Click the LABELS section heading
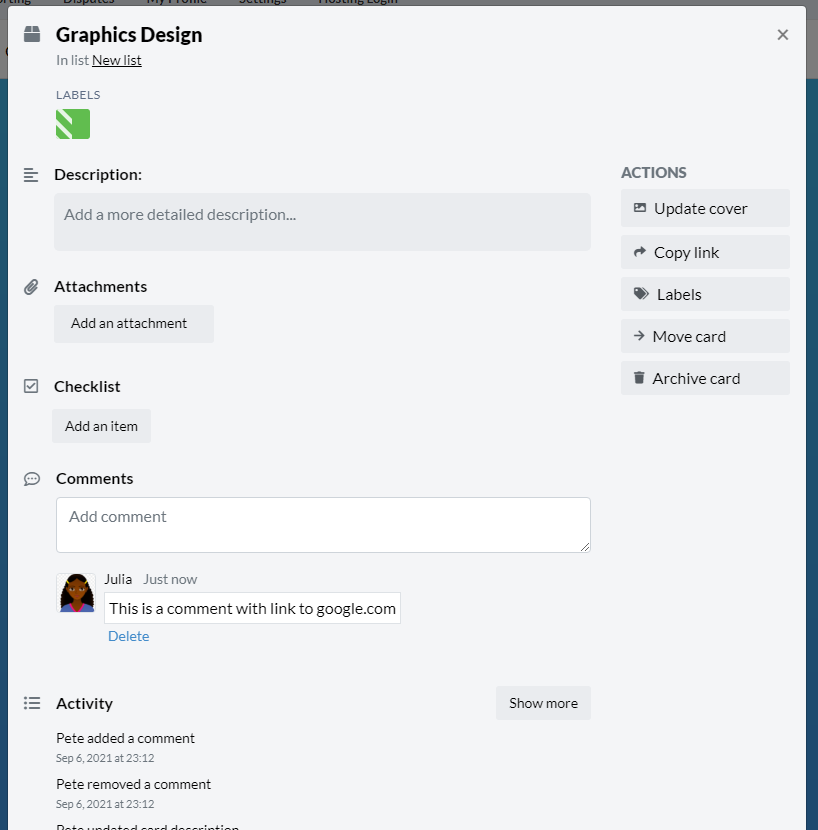The width and height of the screenshot is (818, 830). tap(78, 95)
